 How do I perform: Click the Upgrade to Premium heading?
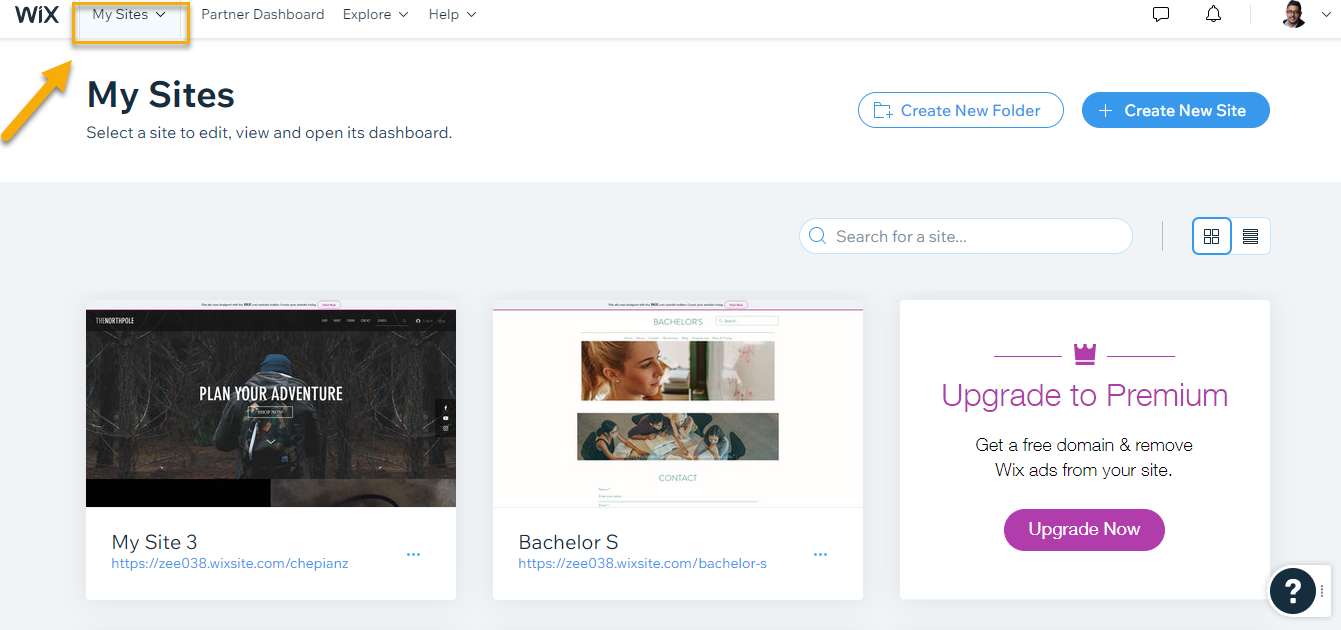pos(1084,395)
